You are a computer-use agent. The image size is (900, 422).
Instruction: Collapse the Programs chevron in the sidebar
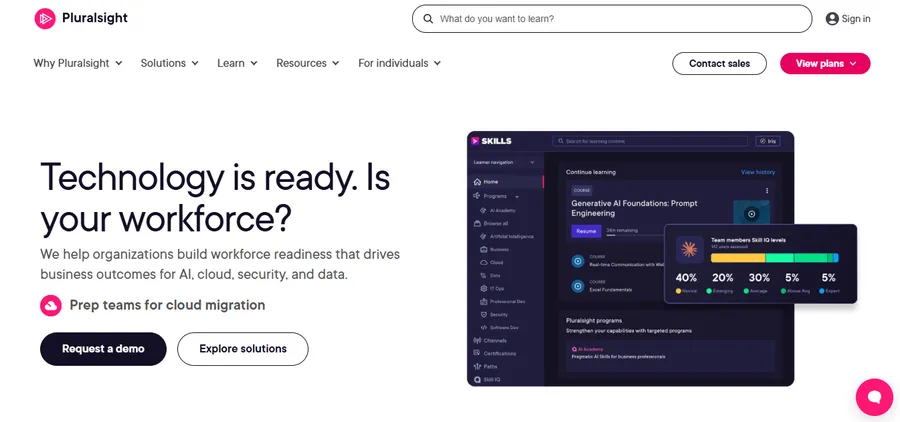(x=517, y=197)
